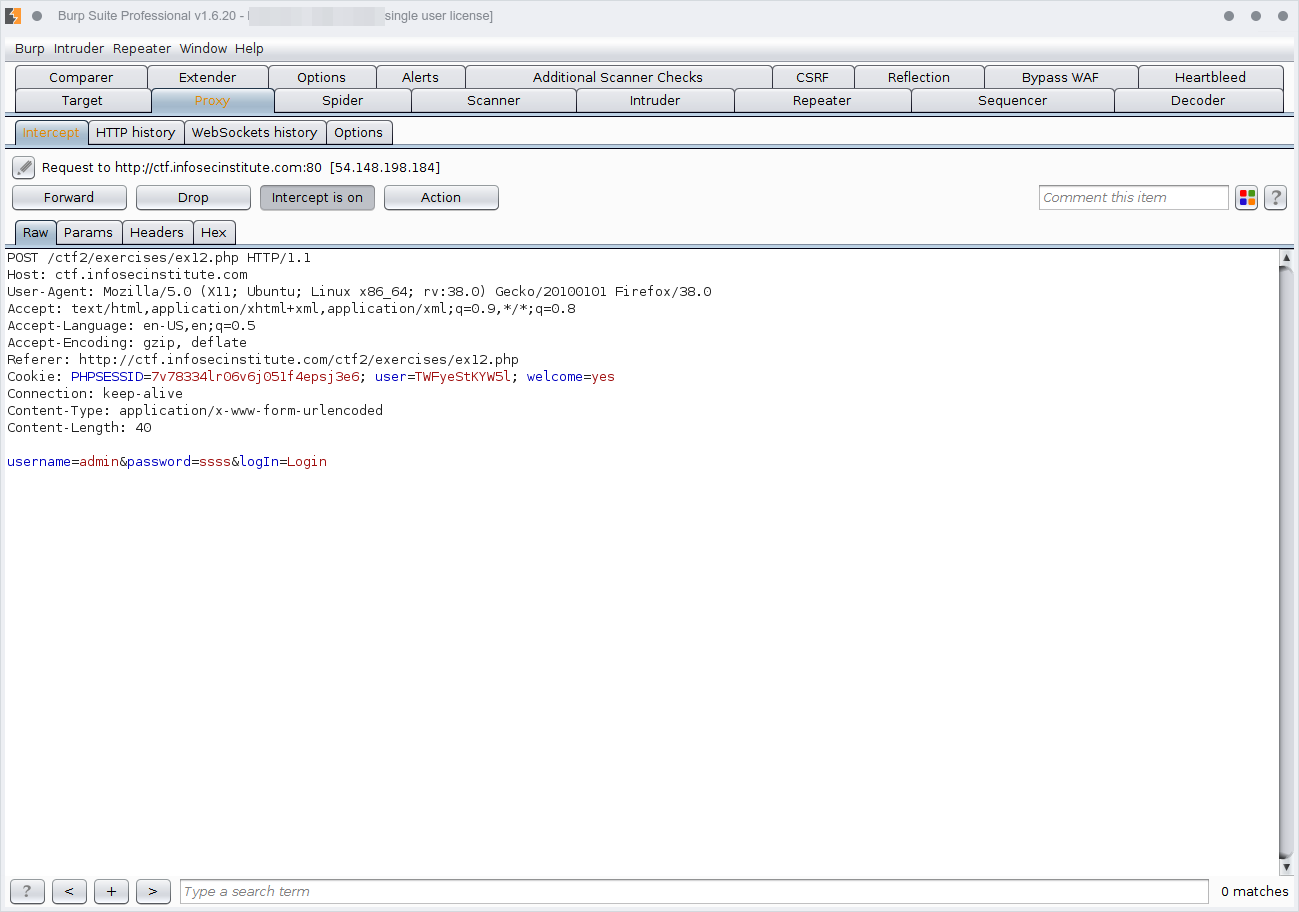Switch to the Target tab
This screenshot has height=912, width=1299.
coord(82,101)
